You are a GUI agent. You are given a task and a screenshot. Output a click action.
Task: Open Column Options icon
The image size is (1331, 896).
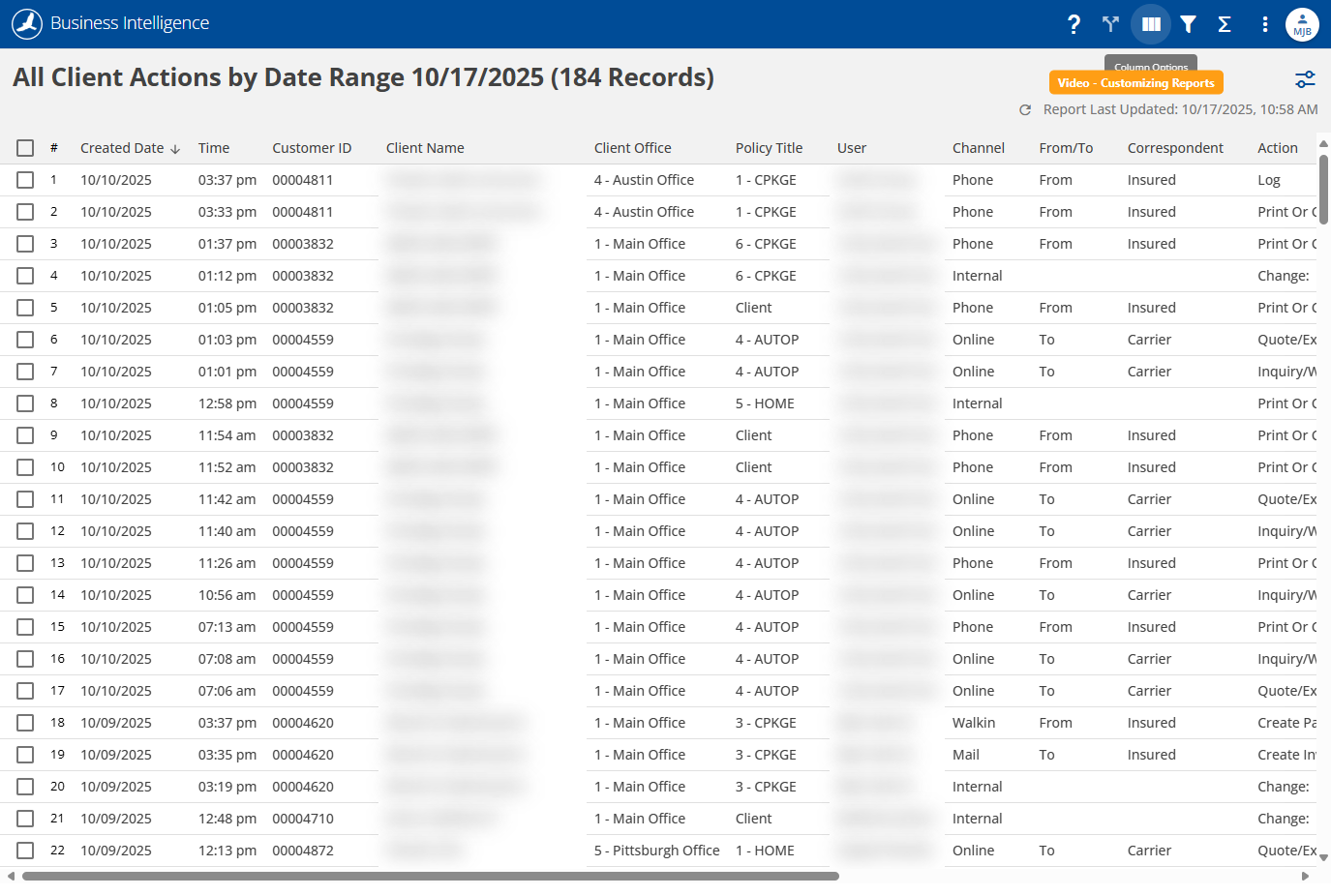pos(1151,24)
